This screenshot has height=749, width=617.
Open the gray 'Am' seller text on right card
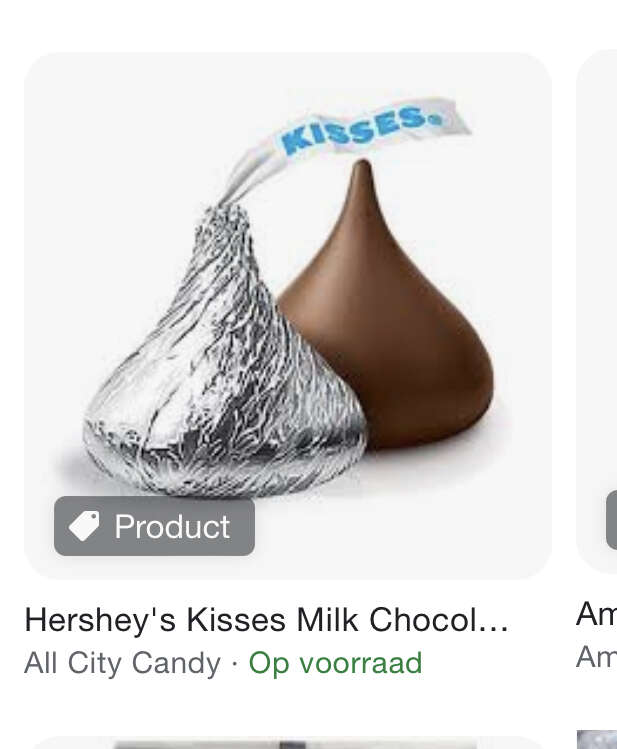coord(596,657)
